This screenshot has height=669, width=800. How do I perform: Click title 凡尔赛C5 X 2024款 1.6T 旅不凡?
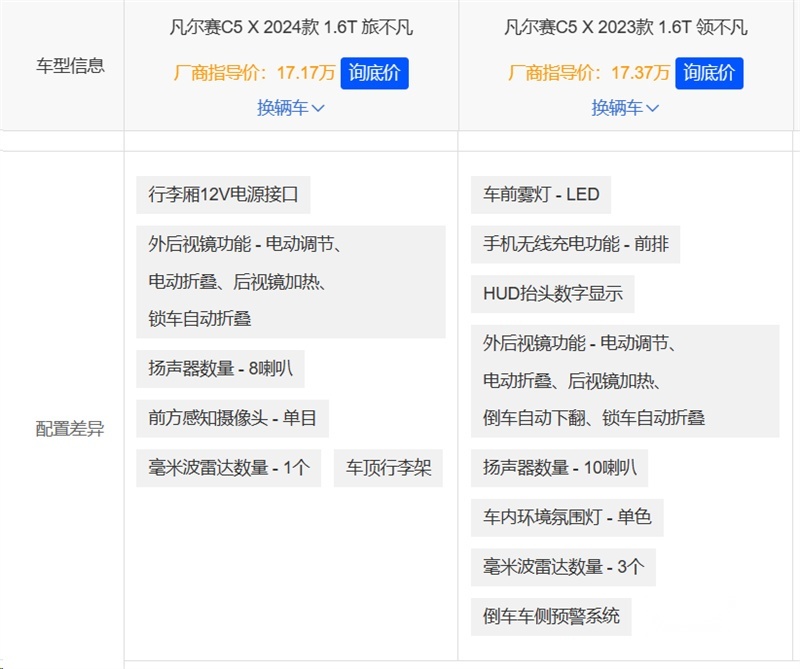pos(291,27)
